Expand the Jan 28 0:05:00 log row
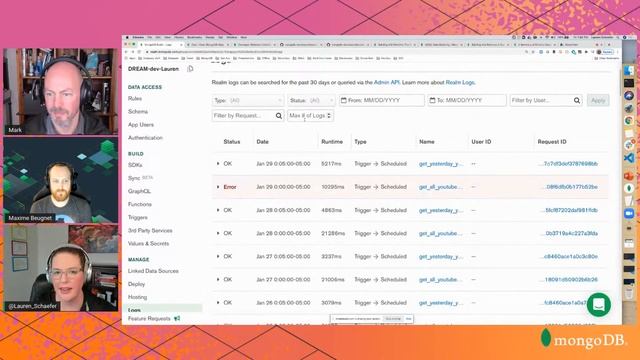The image size is (640, 360). (x=218, y=210)
